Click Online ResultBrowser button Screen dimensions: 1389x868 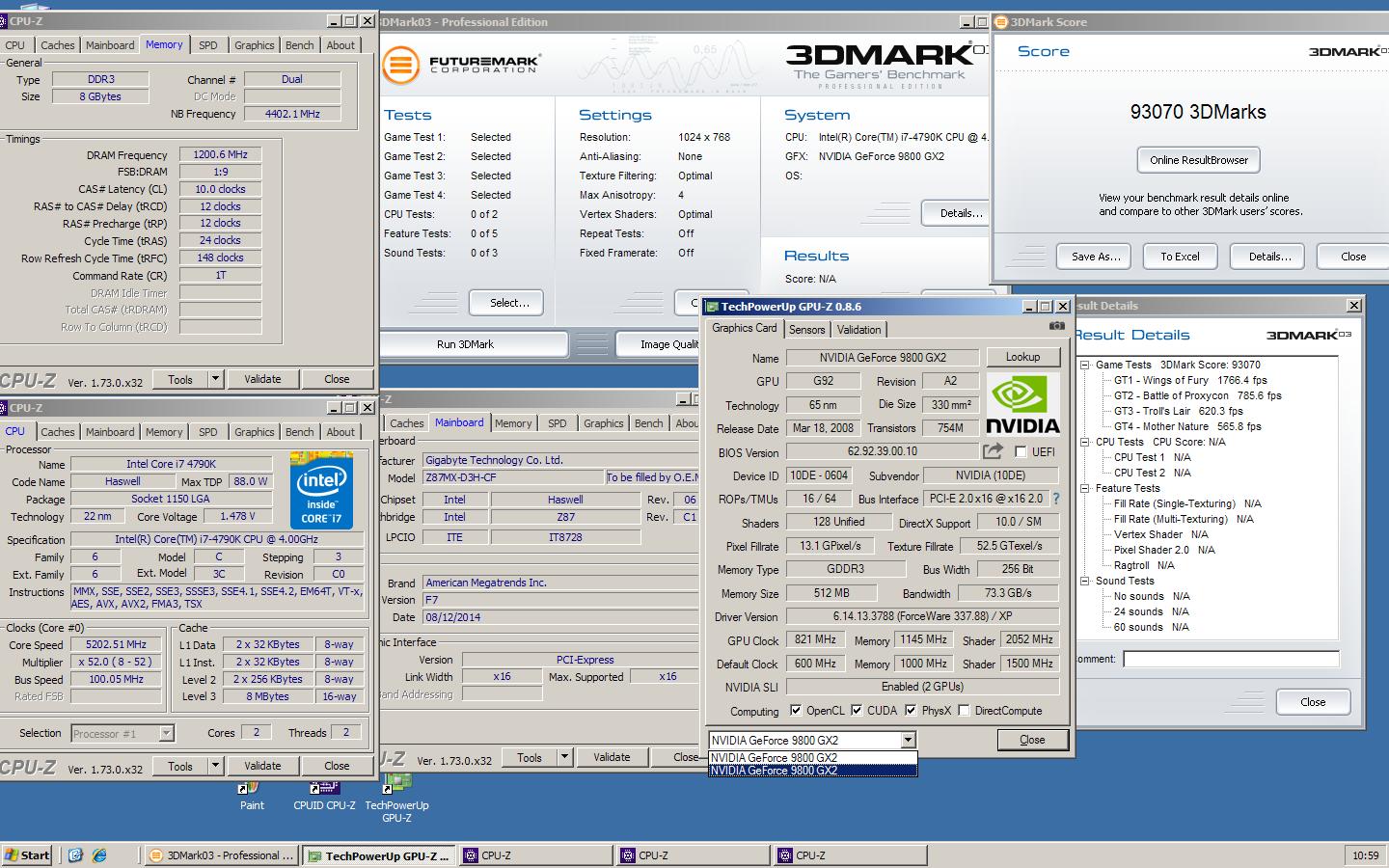1199,160
